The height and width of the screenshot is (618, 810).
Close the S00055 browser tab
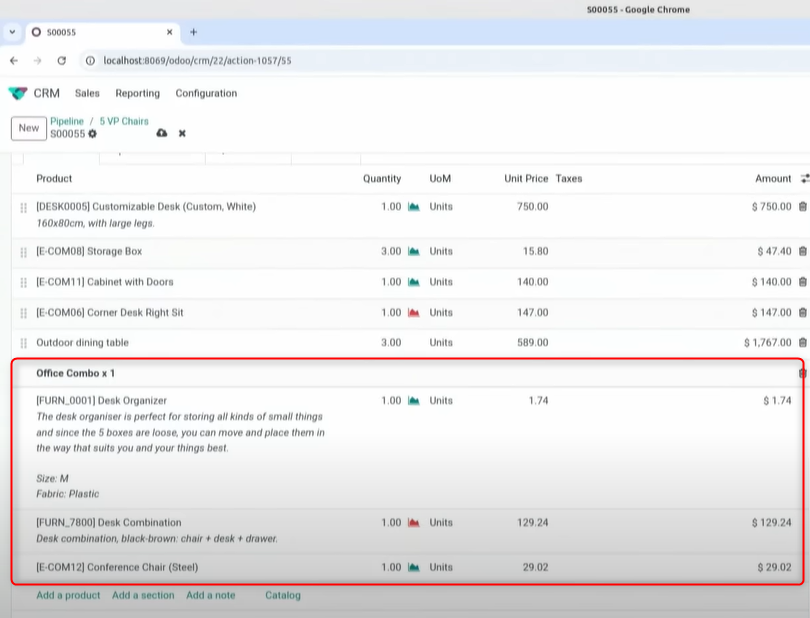(x=169, y=32)
